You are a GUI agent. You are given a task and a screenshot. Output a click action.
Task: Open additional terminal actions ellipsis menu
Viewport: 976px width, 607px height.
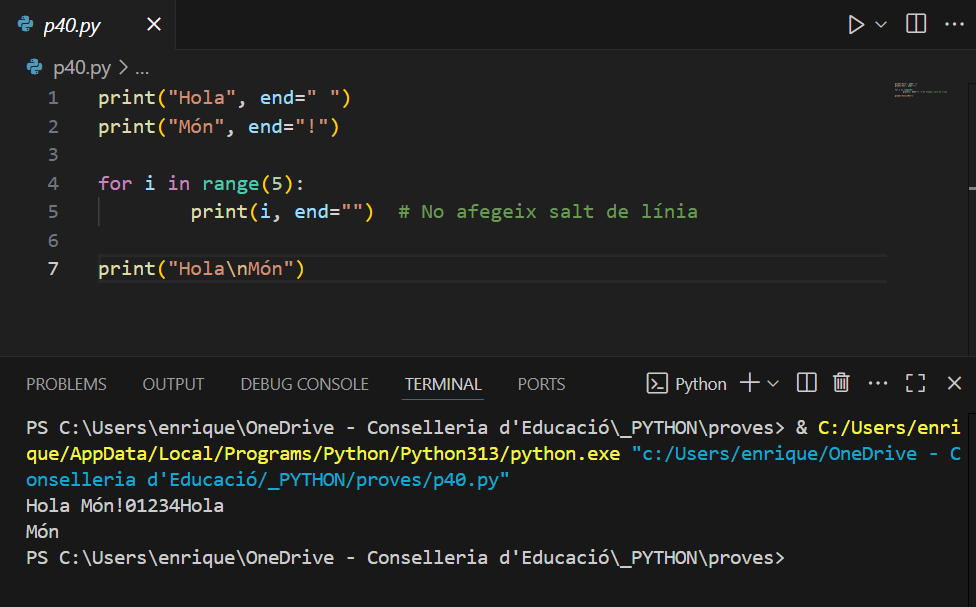[x=877, y=382]
